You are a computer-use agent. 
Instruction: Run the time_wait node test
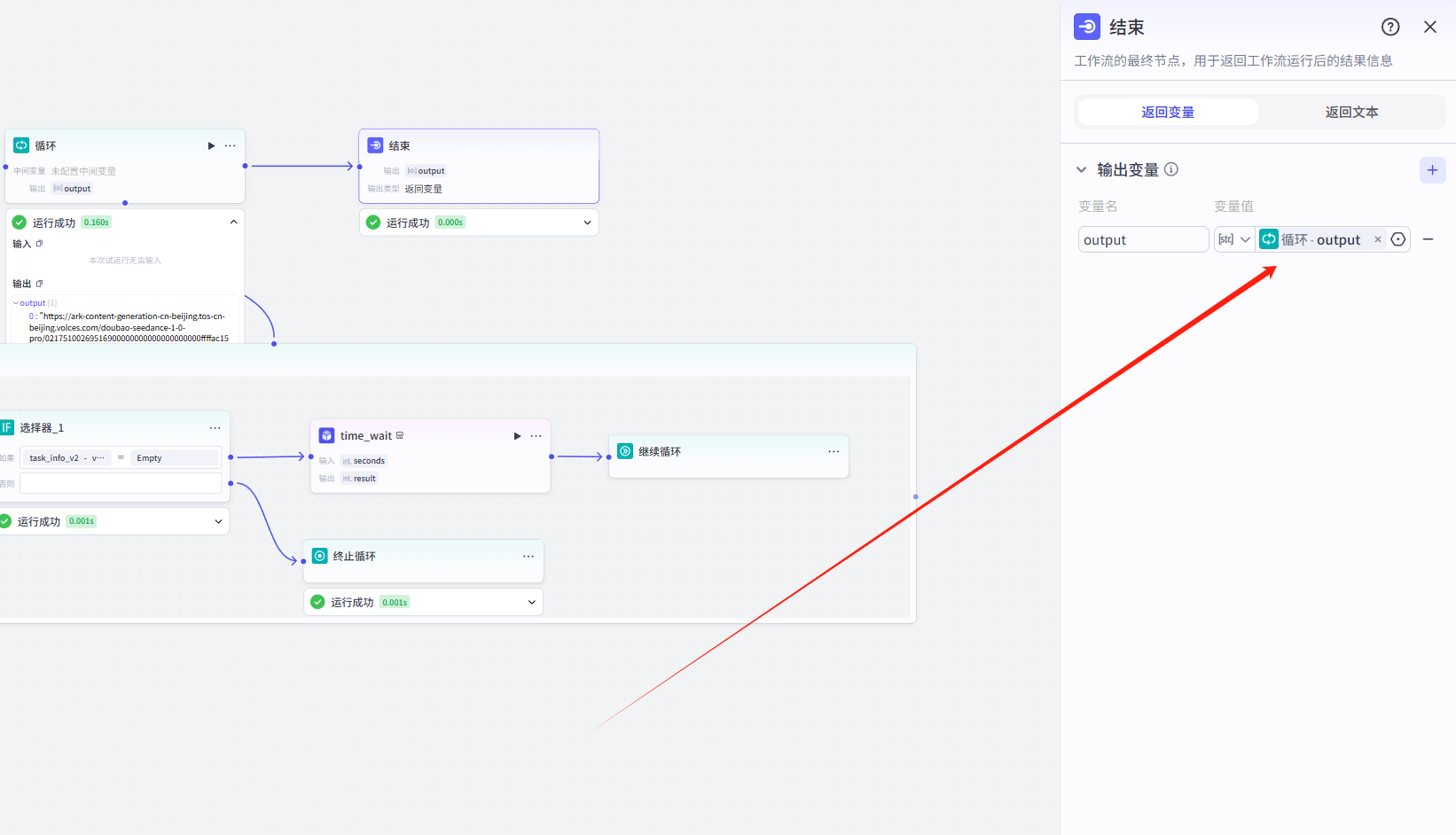coord(517,436)
